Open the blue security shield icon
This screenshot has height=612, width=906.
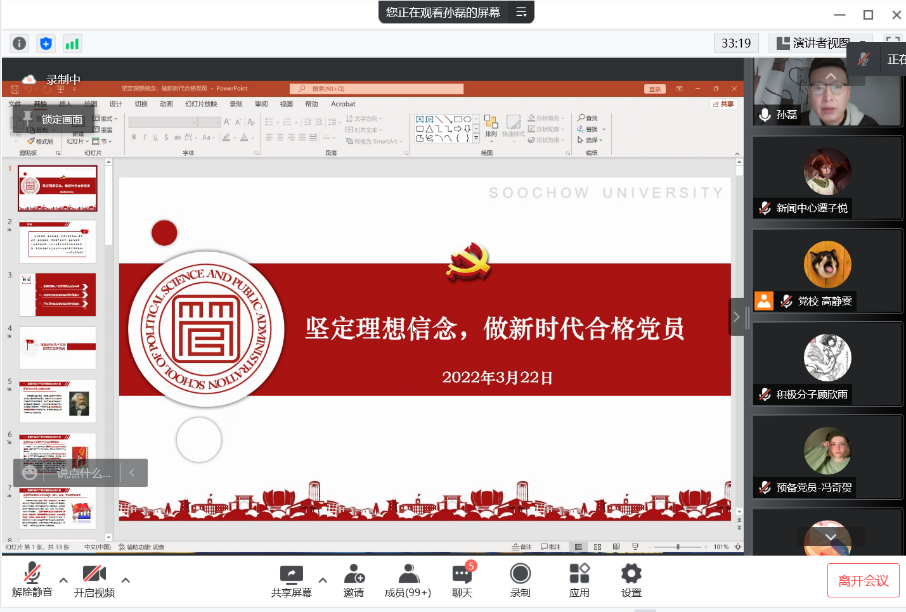coord(45,43)
